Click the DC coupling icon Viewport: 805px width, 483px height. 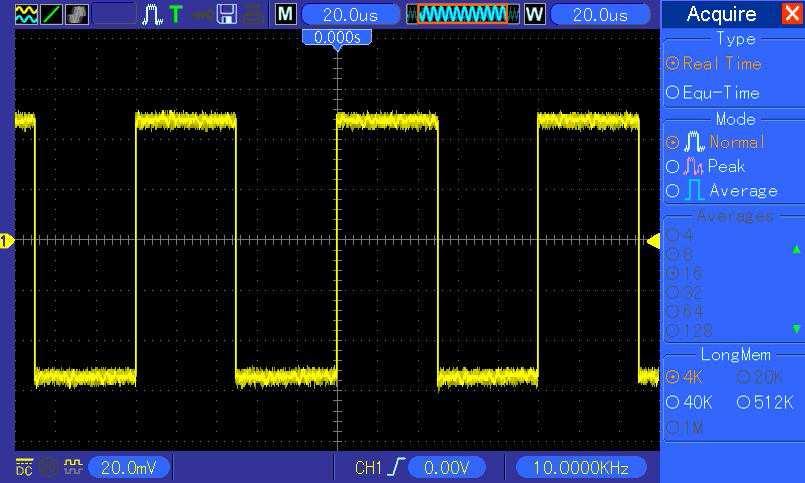(24, 467)
